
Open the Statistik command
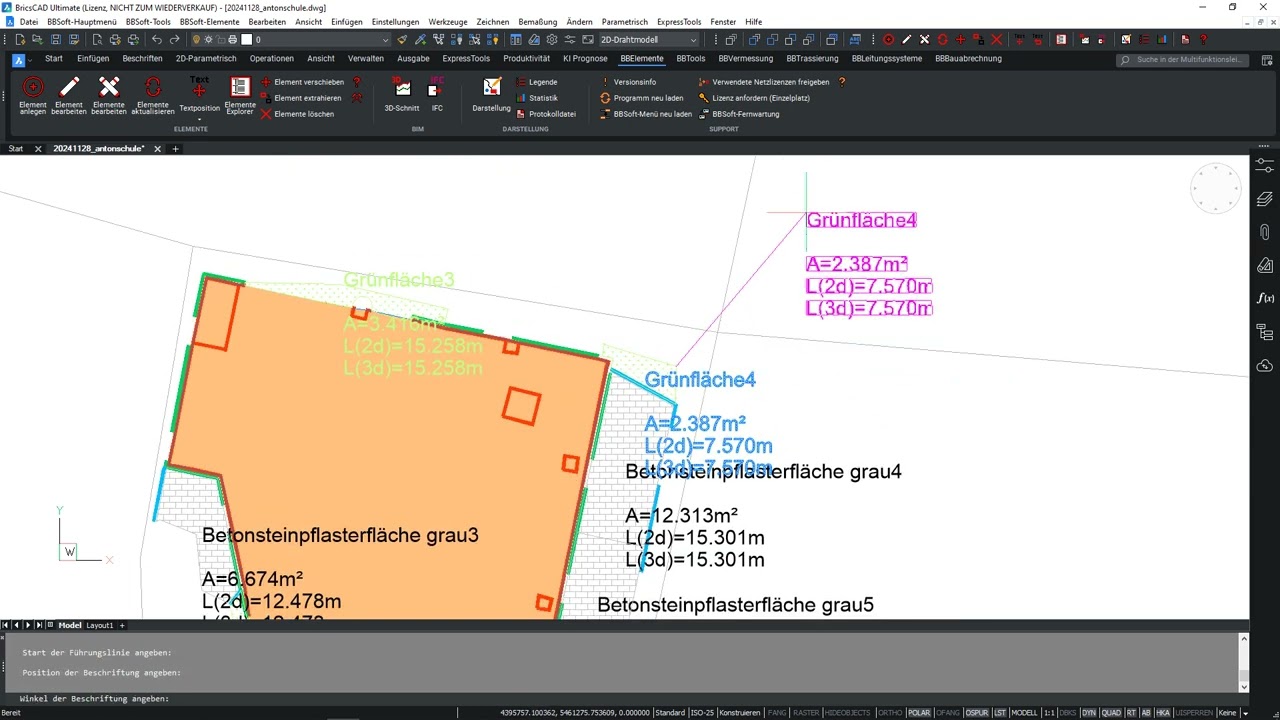pyautogui.click(x=537, y=98)
